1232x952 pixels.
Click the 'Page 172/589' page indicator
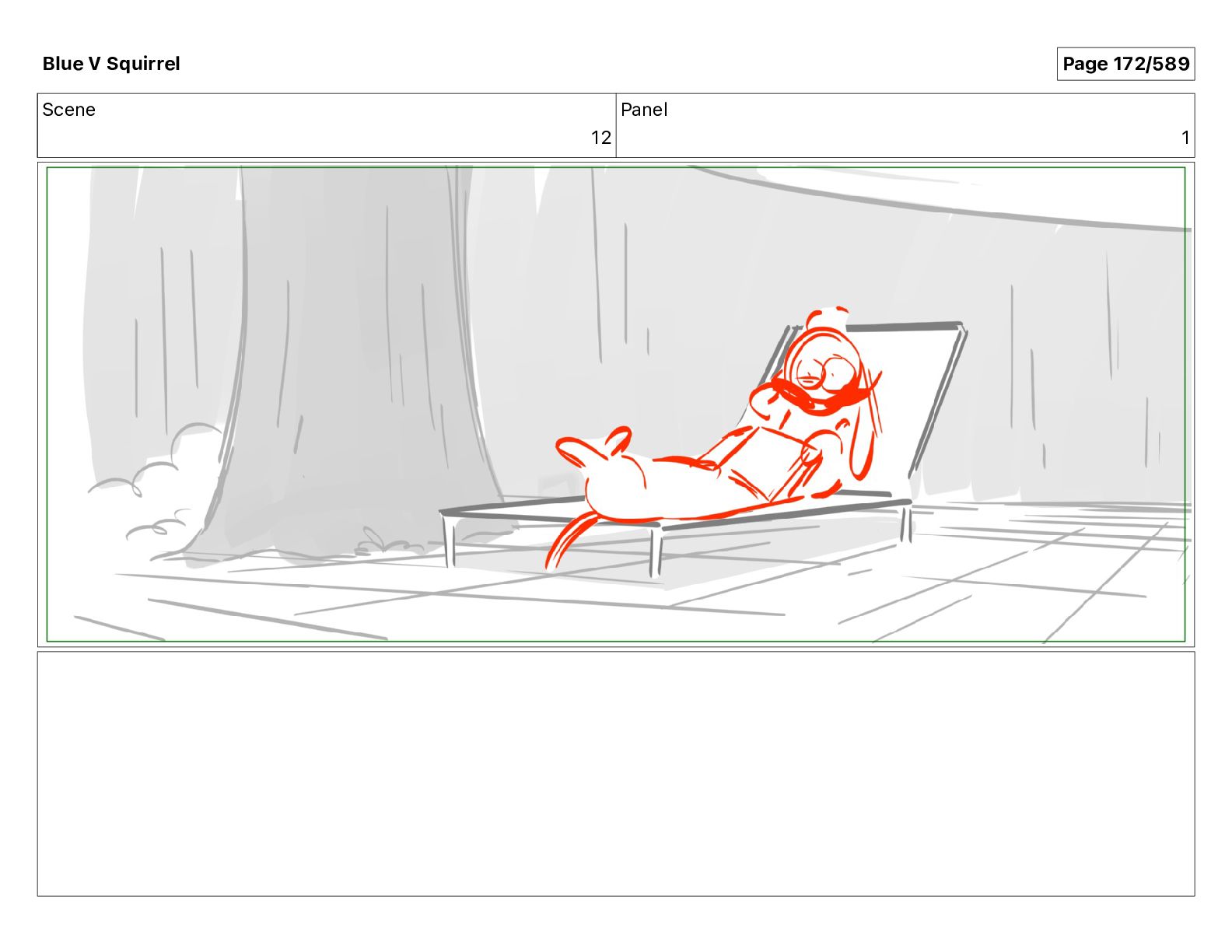[1125, 64]
